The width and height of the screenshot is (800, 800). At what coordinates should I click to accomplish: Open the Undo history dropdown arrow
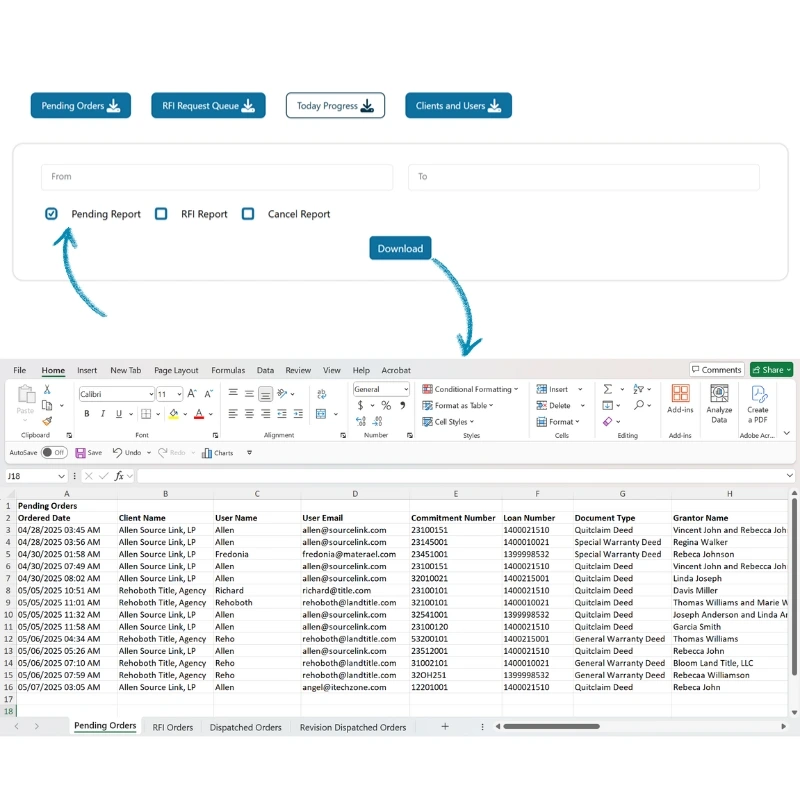[148, 453]
